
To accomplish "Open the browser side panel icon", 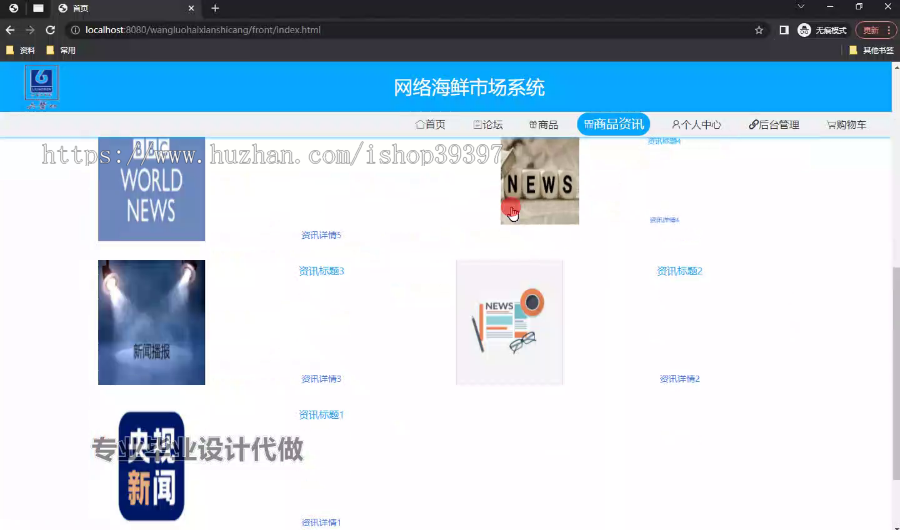I will pos(784,30).
